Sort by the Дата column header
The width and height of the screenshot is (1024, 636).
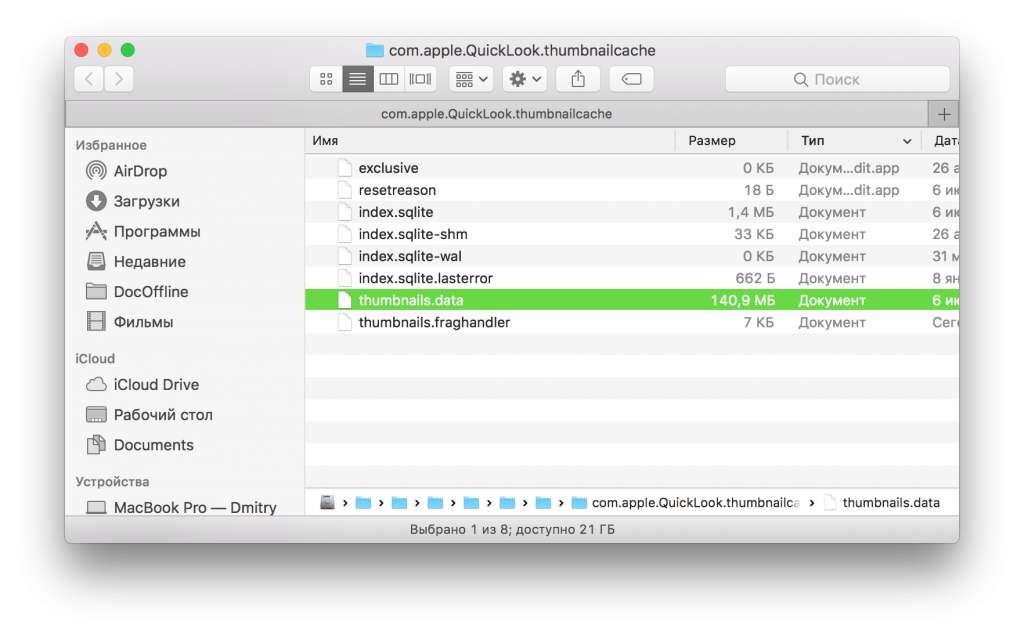coord(940,140)
